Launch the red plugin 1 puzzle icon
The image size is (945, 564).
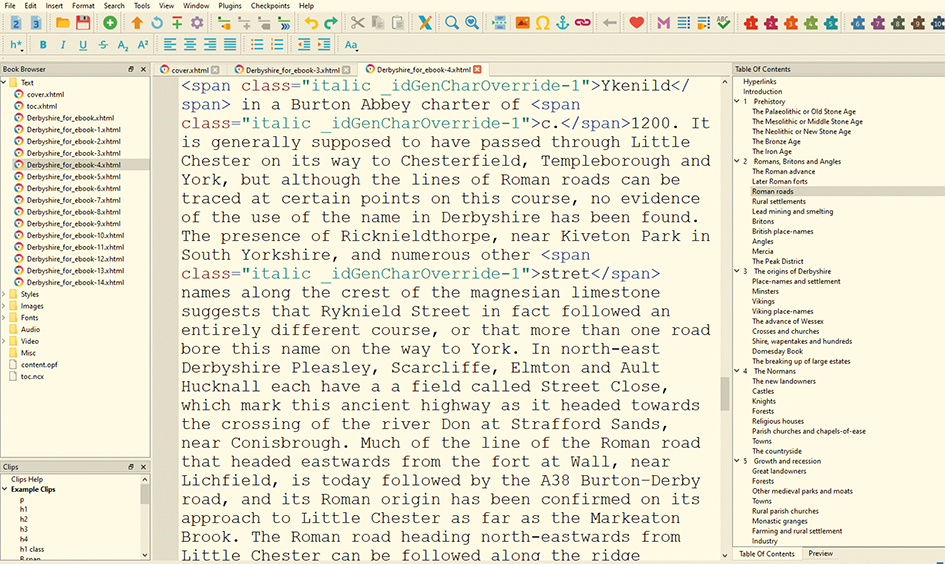click(750, 23)
